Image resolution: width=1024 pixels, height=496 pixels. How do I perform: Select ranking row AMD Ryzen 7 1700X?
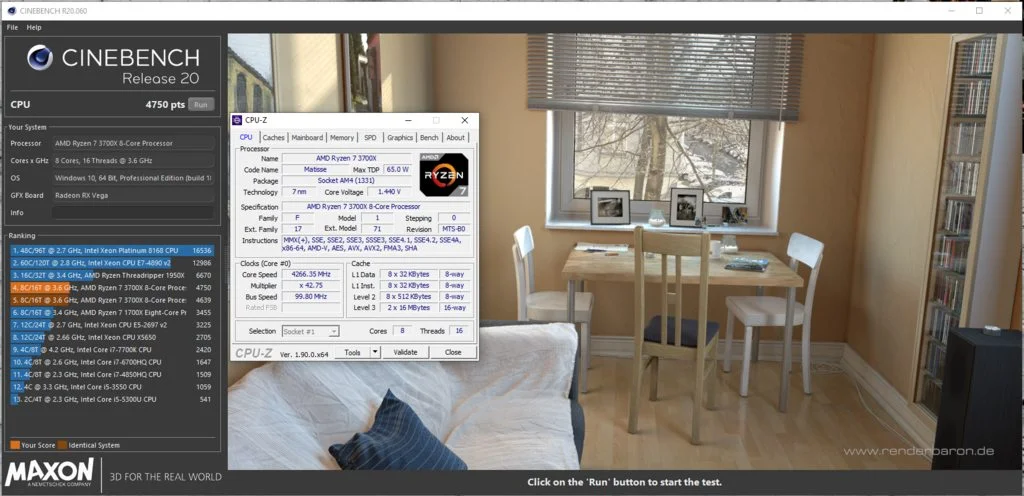(x=112, y=313)
